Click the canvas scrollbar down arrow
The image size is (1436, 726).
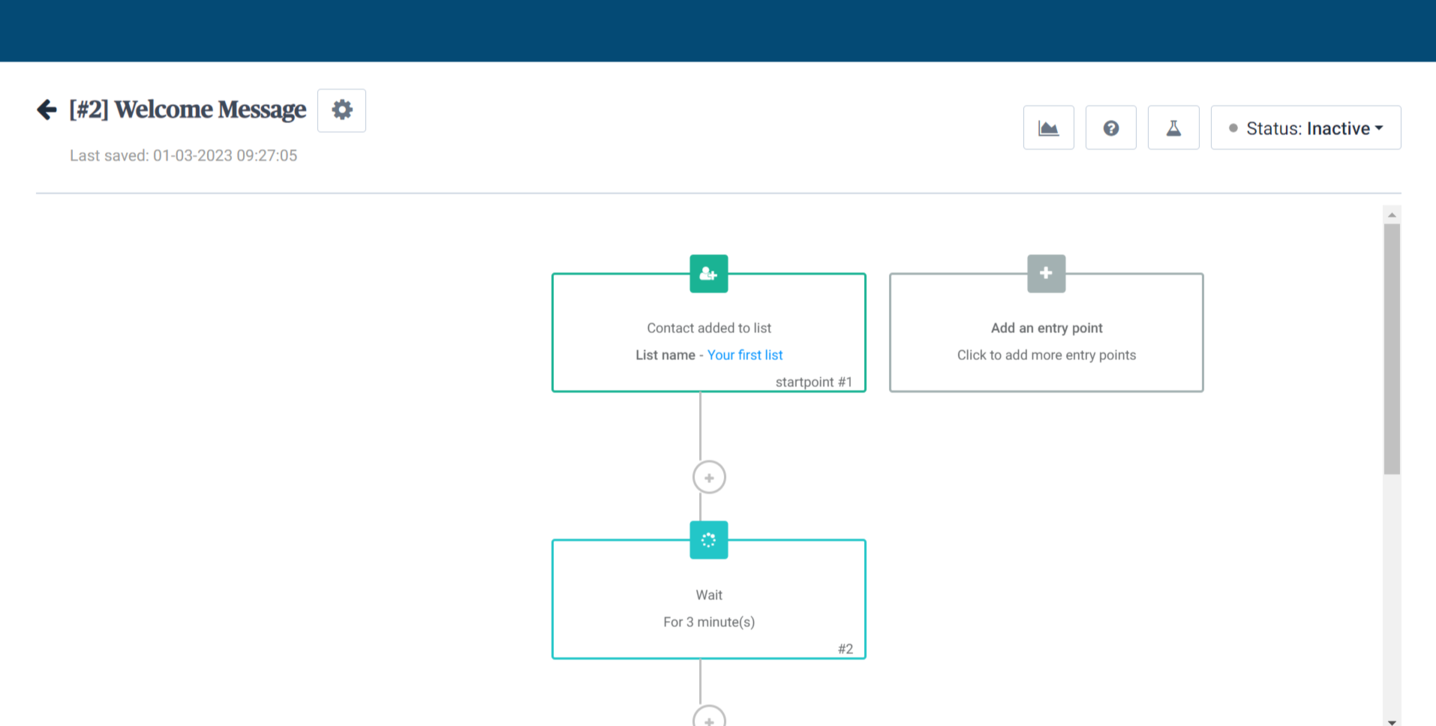tap(1391, 720)
